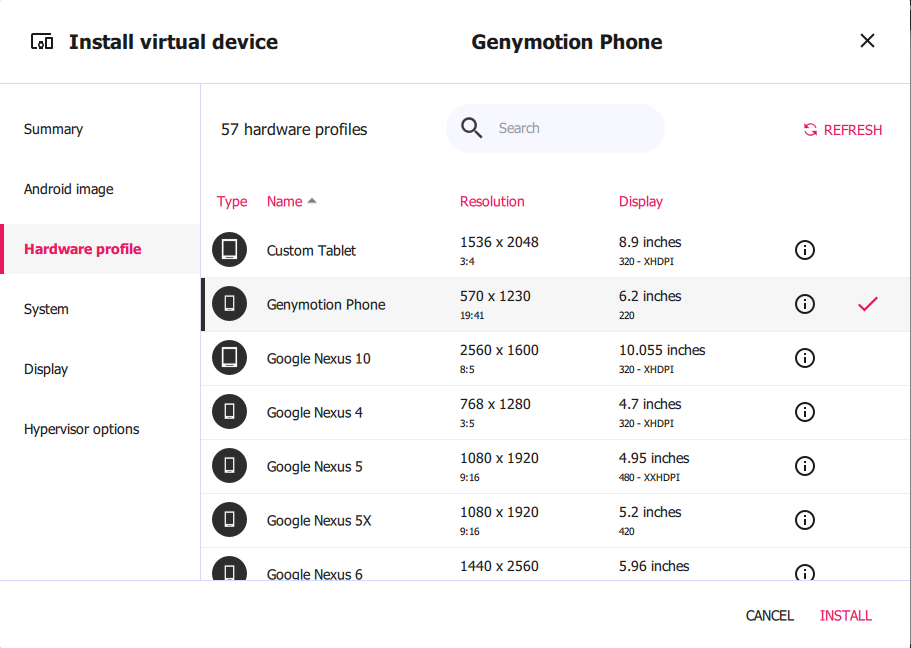Click the search magnifier icon
The width and height of the screenshot is (911, 648).
[x=471, y=128]
